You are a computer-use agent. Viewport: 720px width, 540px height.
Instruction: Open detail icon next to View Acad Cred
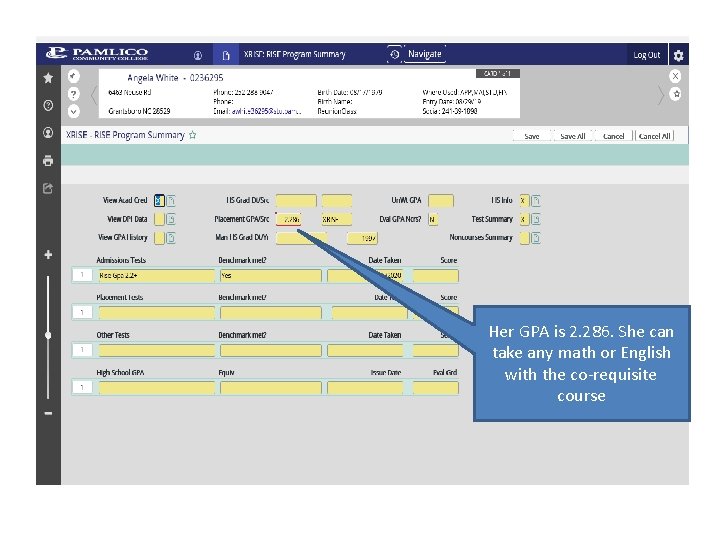point(171,201)
